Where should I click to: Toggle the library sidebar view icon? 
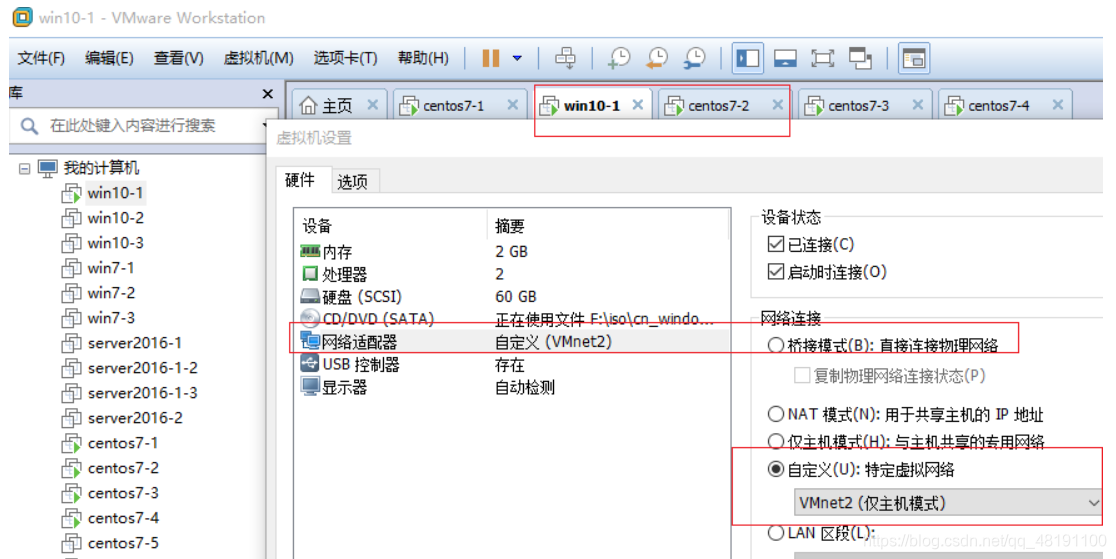pos(747,58)
